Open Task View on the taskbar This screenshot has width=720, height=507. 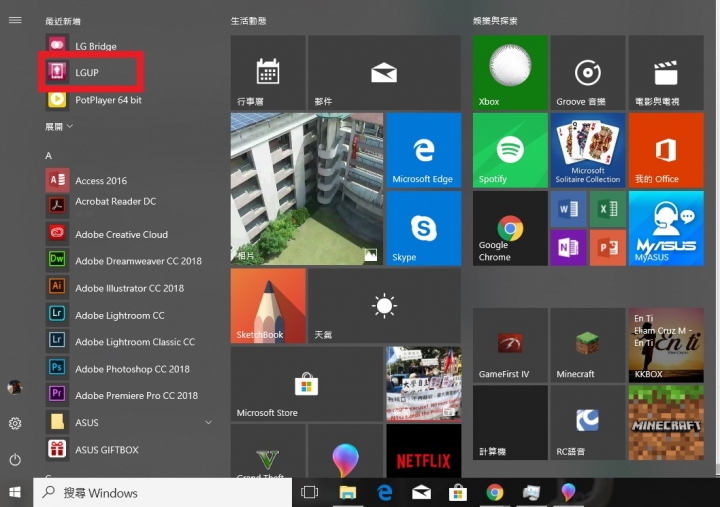click(309, 492)
